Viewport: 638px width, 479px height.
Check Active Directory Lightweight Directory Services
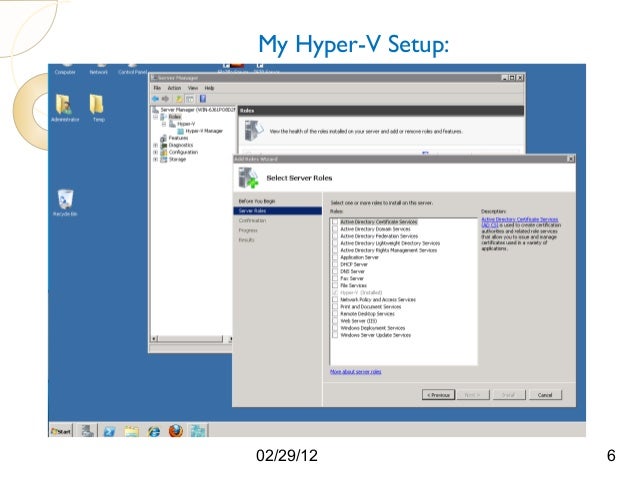click(x=335, y=243)
